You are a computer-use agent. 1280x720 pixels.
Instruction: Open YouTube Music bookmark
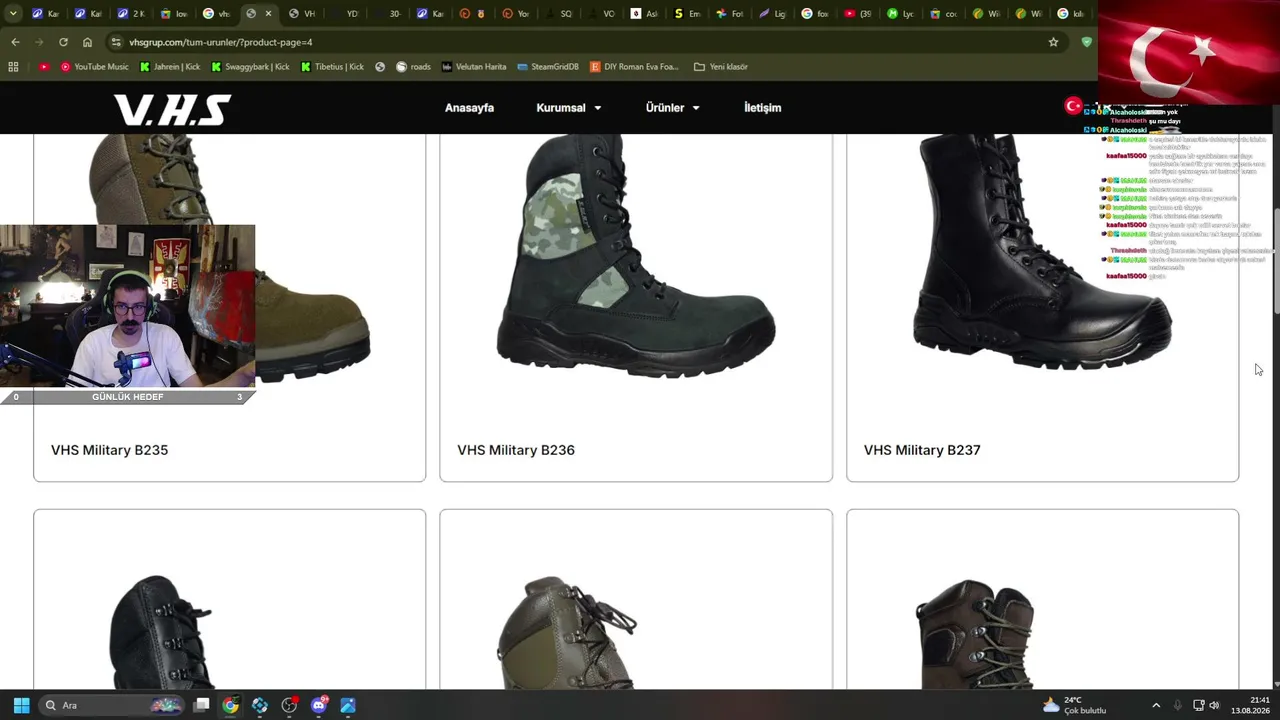tap(94, 67)
